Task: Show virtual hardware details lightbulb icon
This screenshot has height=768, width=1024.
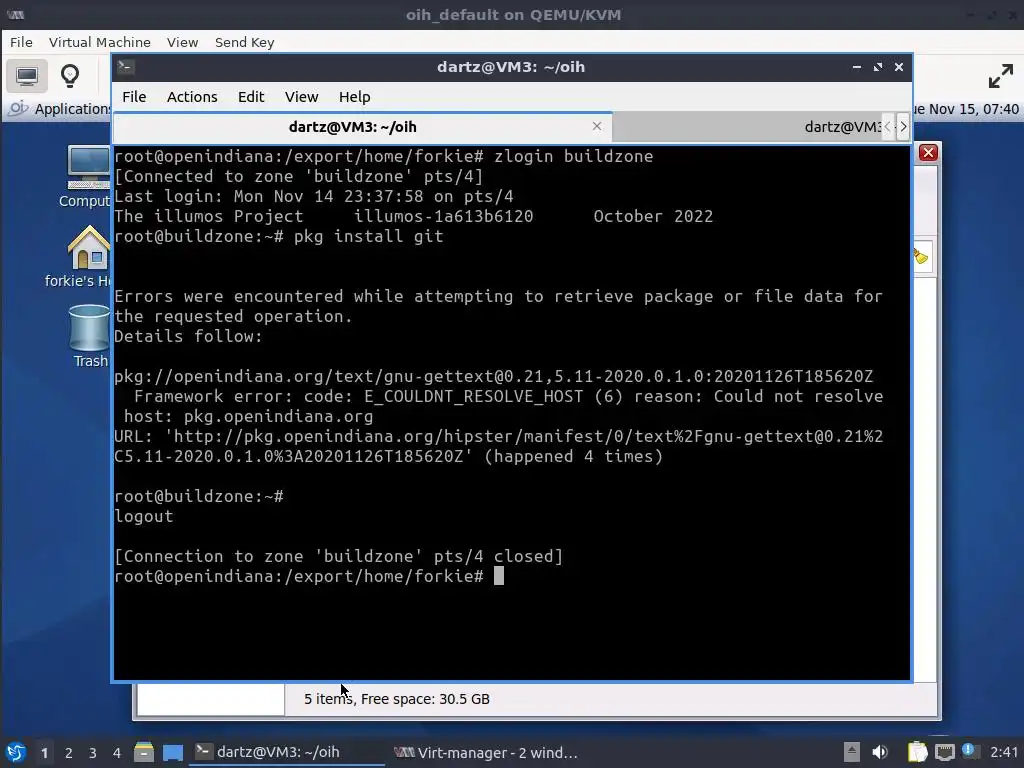Action: [70, 76]
